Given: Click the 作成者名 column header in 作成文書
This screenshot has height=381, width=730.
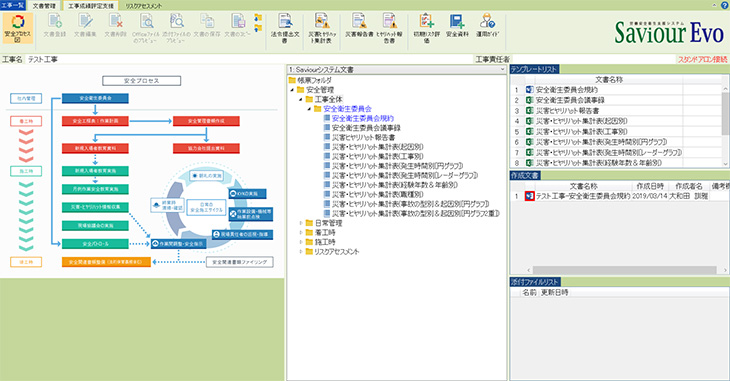Looking at the screenshot, I should tap(689, 186).
